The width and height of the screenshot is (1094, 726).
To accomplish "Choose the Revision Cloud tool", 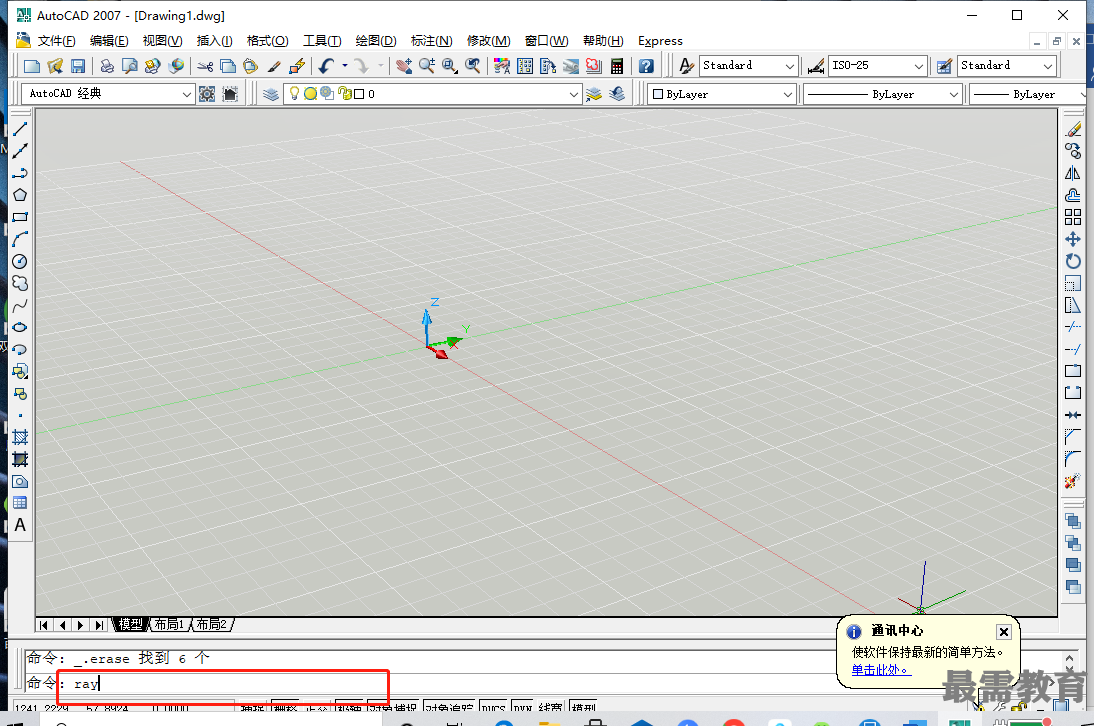I will [20, 283].
